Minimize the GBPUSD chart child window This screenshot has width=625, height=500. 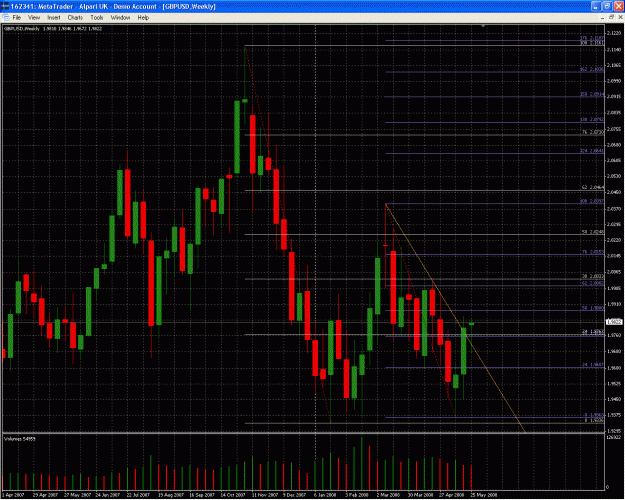603,18
